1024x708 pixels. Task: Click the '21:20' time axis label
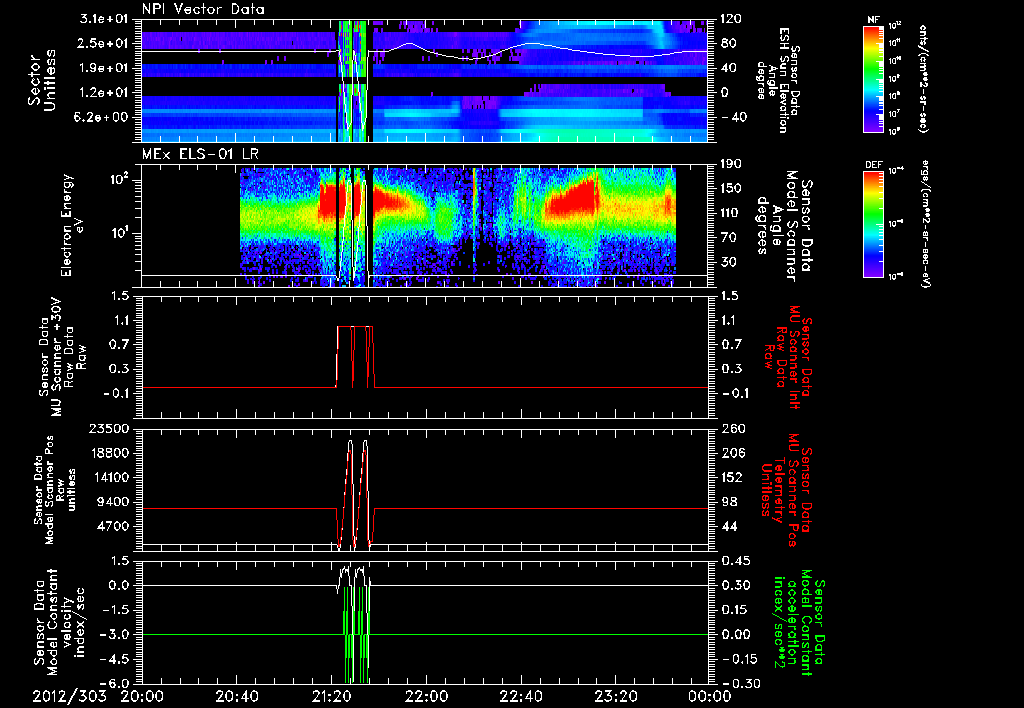pyautogui.click(x=331, y=697)
